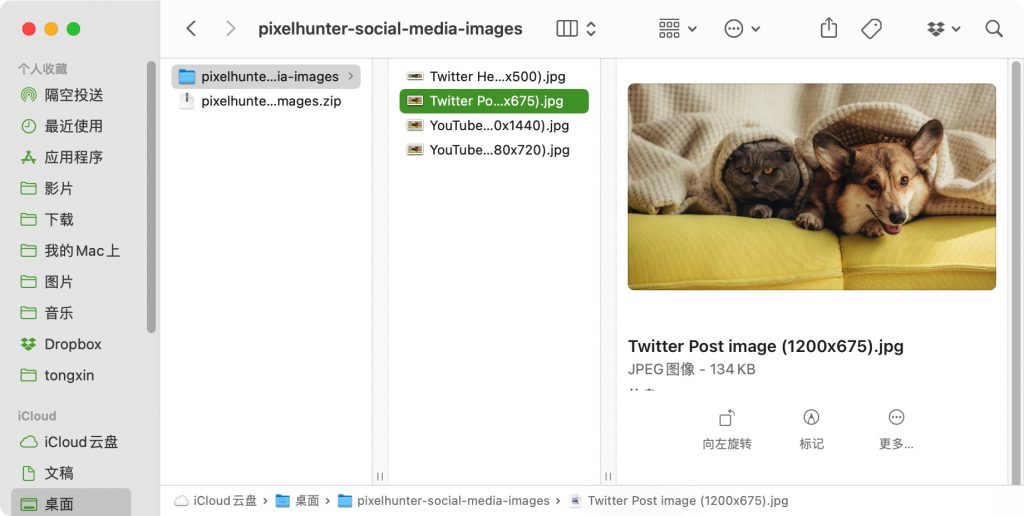The height and width of the screenshot is (516, 1024).
Task: Switch view using the column view icon
Action: point(567,28)
